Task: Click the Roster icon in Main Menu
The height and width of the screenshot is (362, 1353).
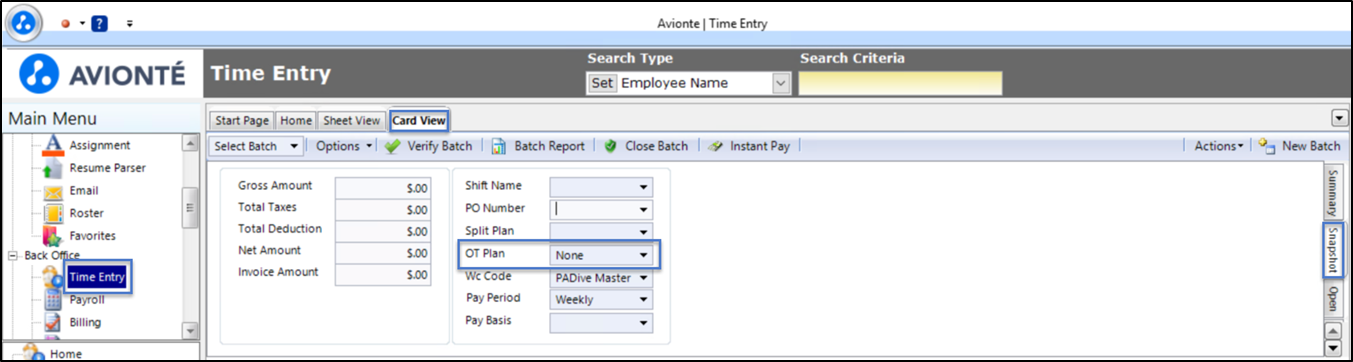Action: [x=54, y=214]
